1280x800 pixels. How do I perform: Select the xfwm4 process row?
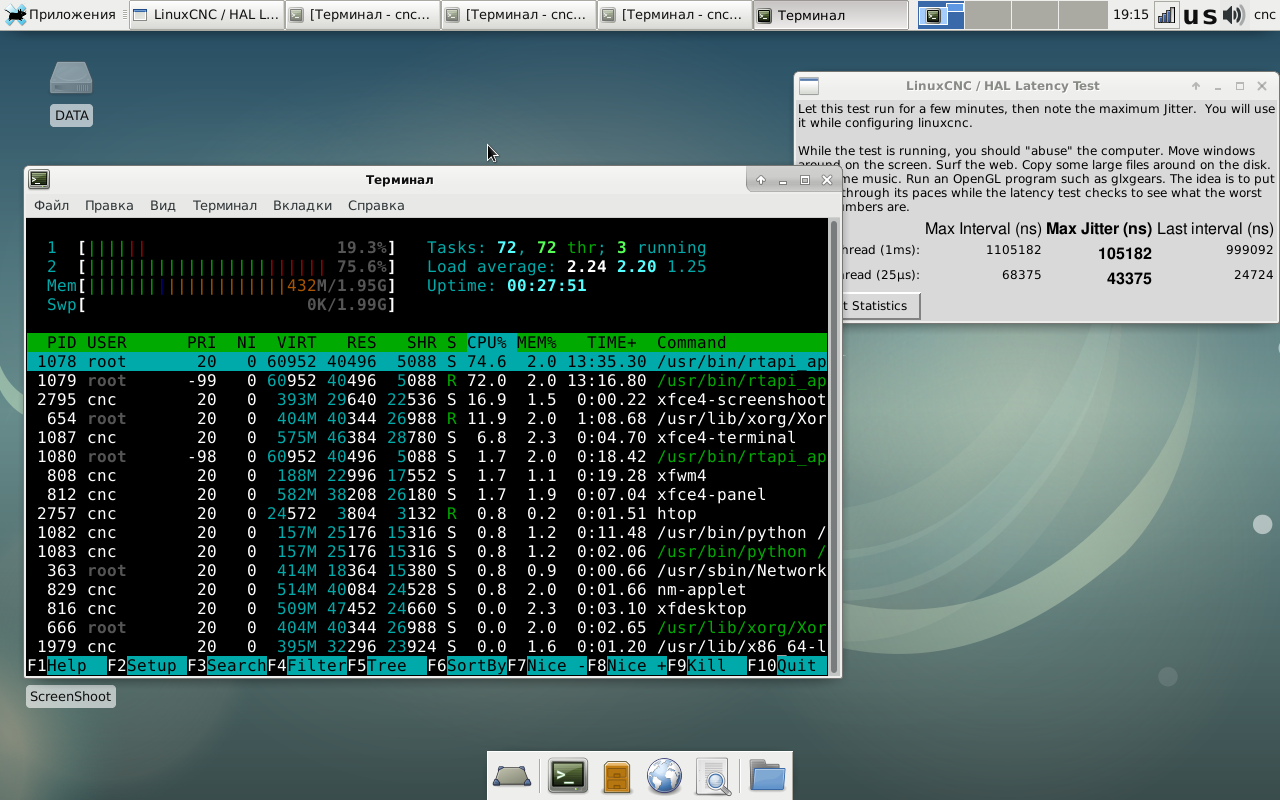pyautogui.click(x=427, y=475)
